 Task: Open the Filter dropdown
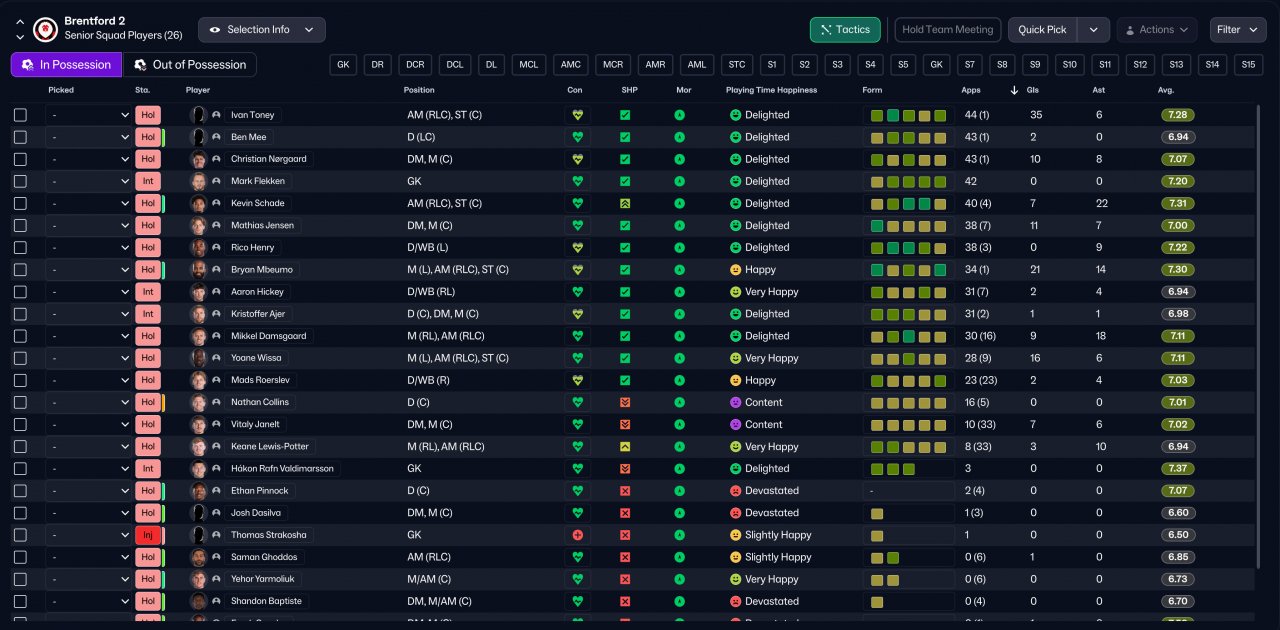point(1238,30)
